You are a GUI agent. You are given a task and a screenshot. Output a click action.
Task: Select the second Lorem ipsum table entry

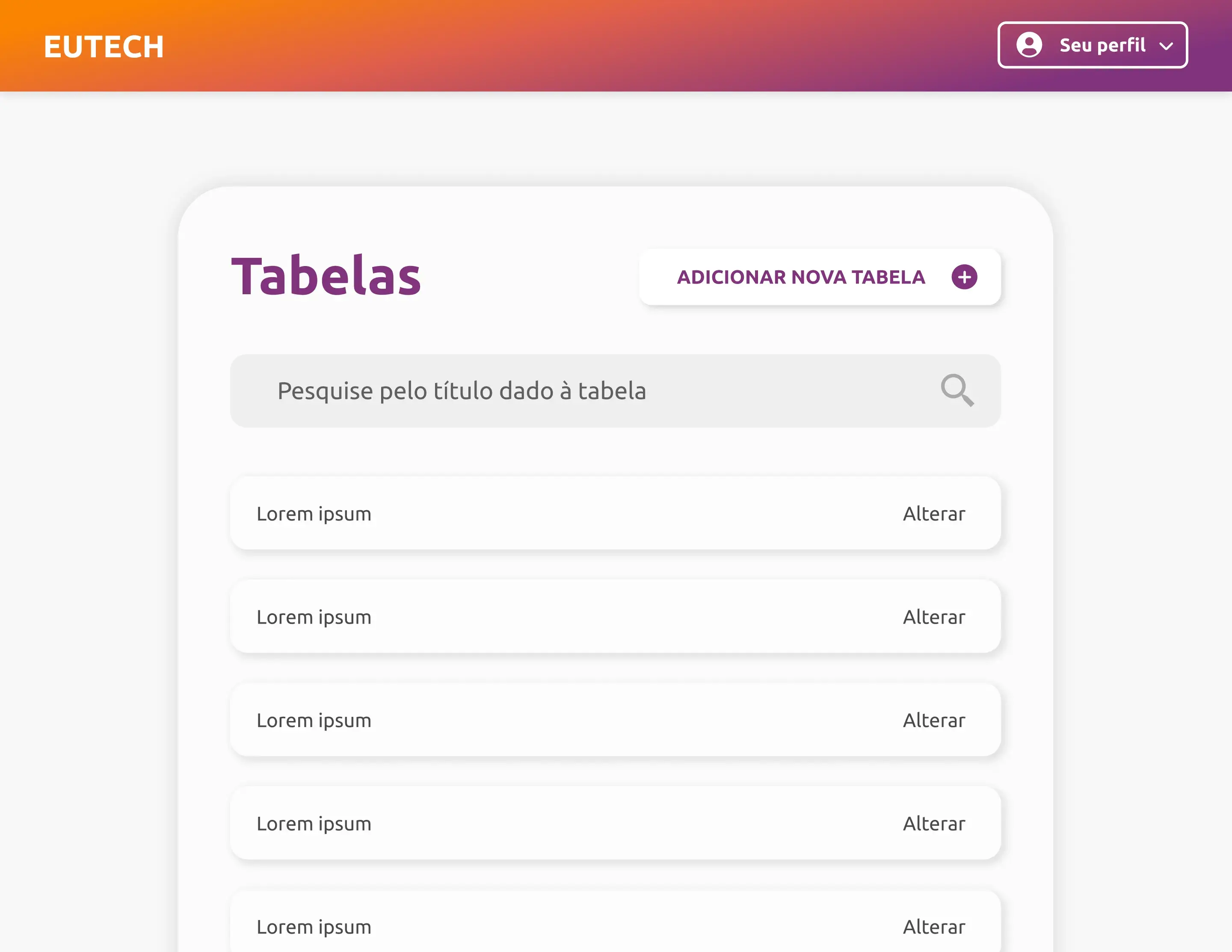314,617
